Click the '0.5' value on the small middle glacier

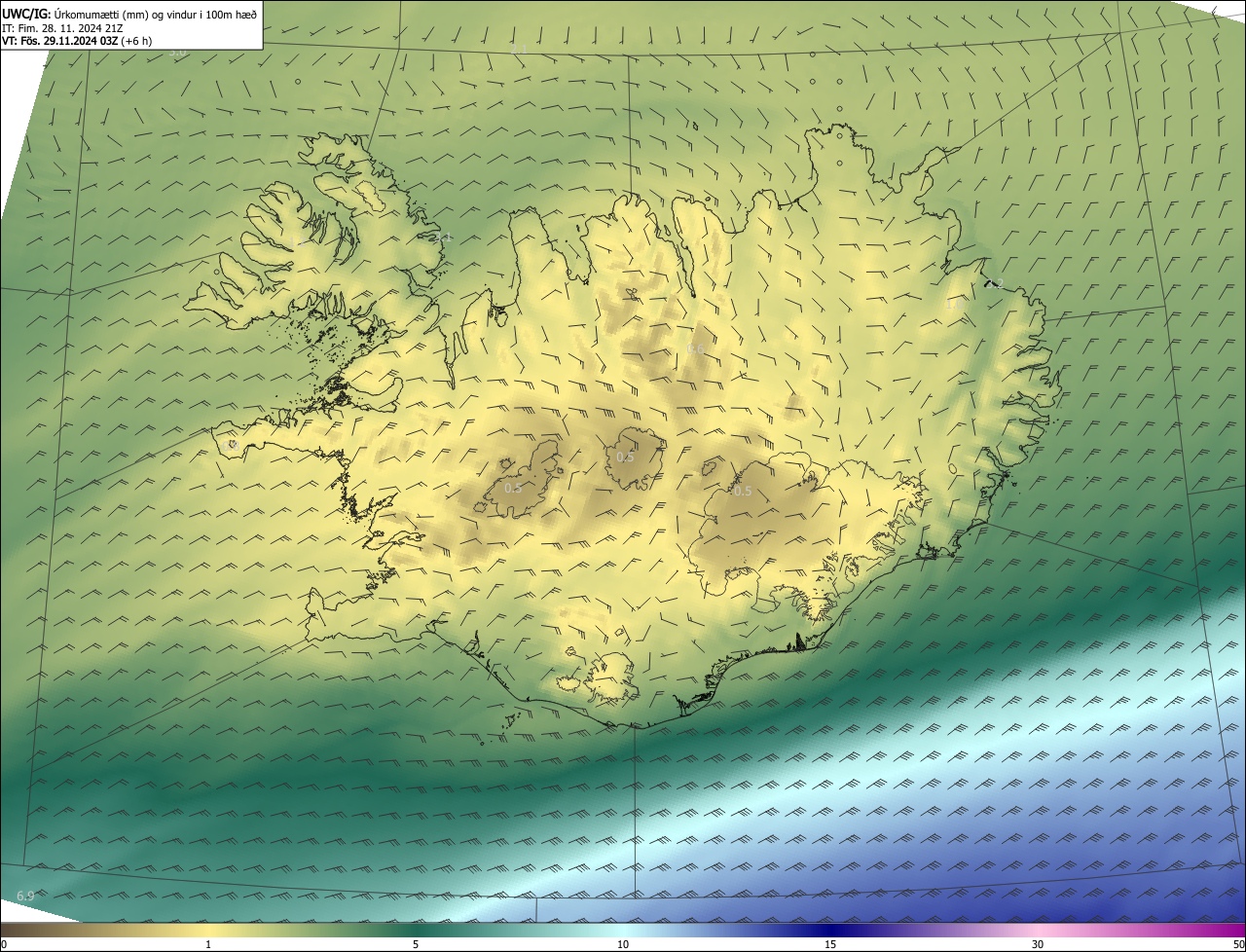(x=625, y=458)
